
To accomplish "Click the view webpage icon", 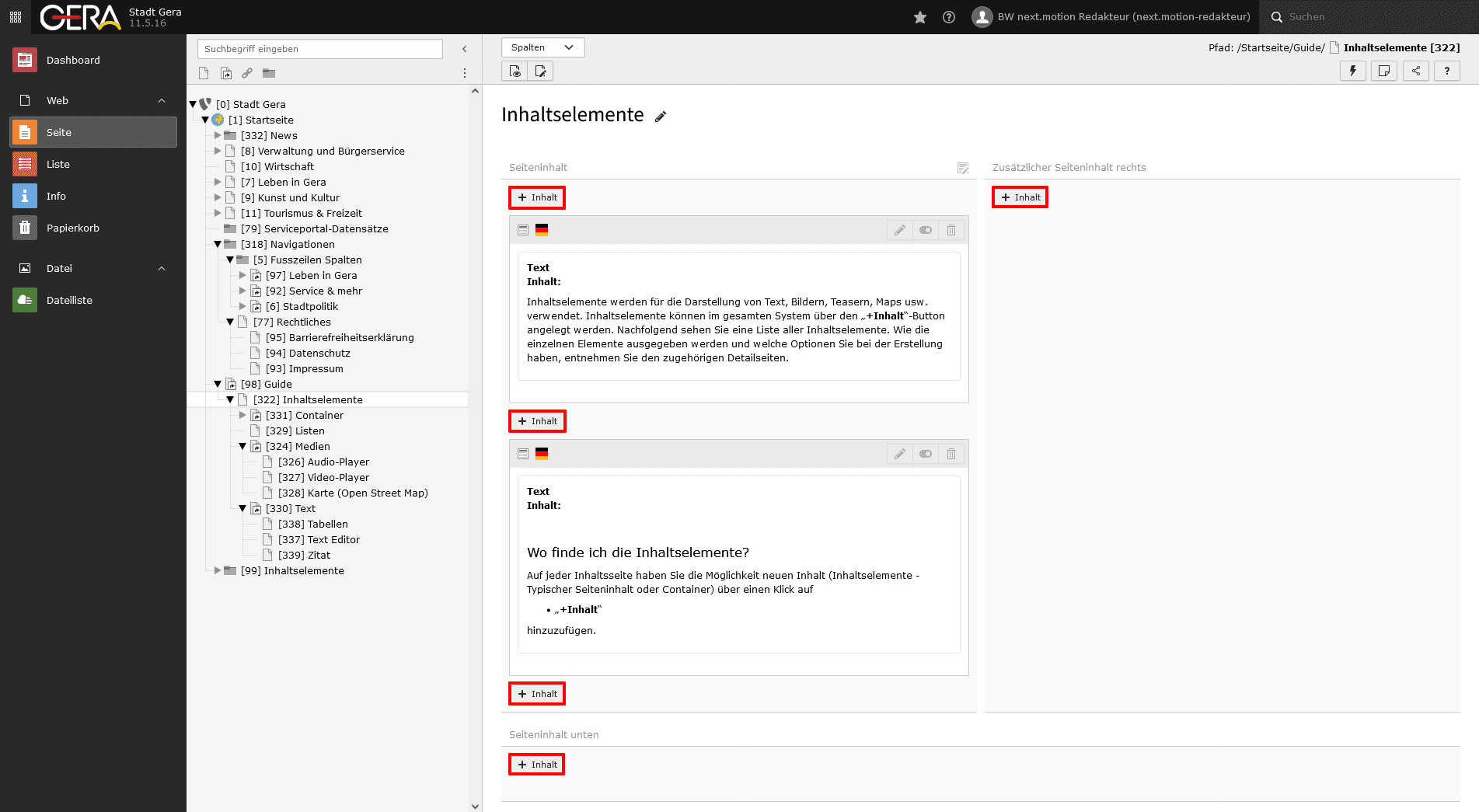I will [515, 71].
